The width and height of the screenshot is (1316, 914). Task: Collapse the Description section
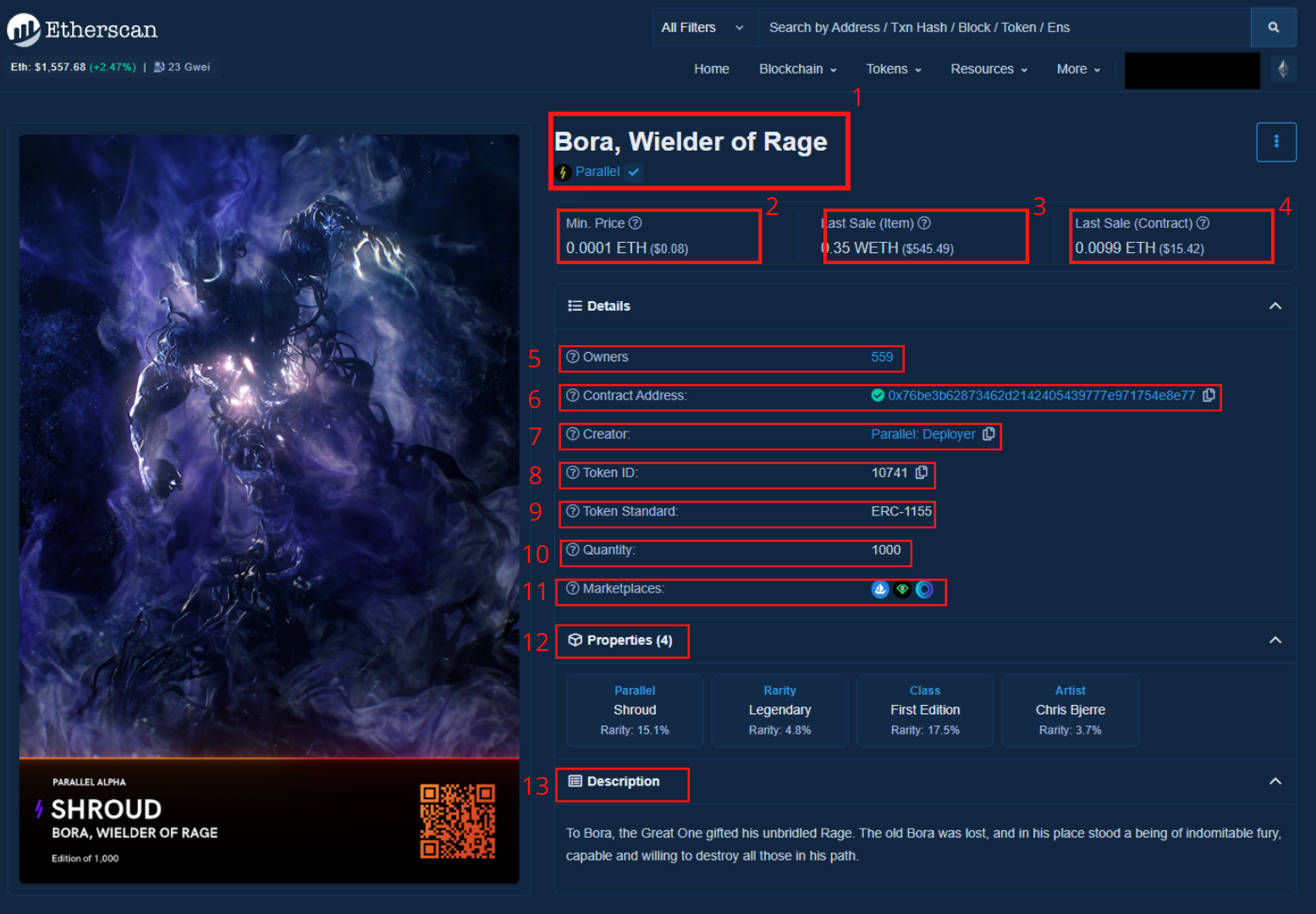[x=1275, y=782]
